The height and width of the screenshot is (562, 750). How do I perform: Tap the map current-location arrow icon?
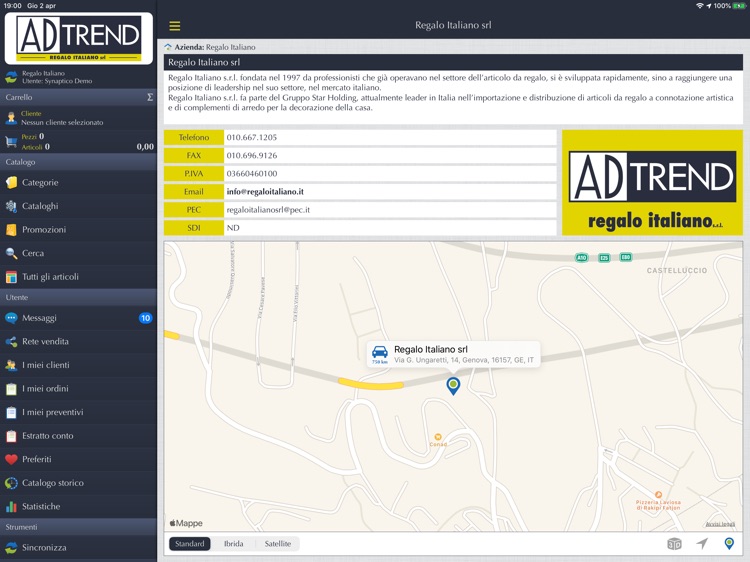tap(702, 543)
